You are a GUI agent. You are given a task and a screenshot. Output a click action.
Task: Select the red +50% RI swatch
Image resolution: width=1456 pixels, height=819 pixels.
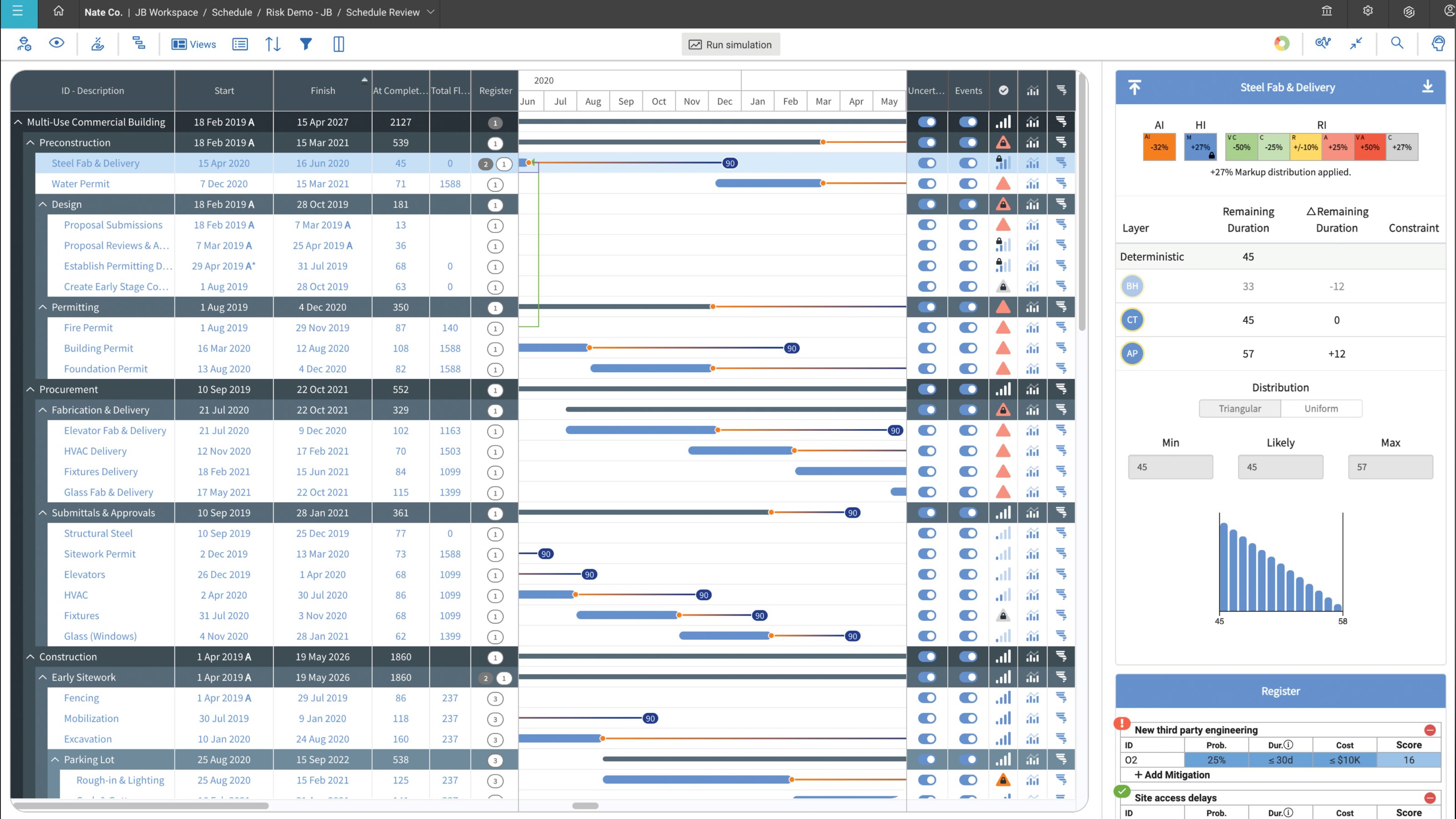click(x=1370, y=147)
